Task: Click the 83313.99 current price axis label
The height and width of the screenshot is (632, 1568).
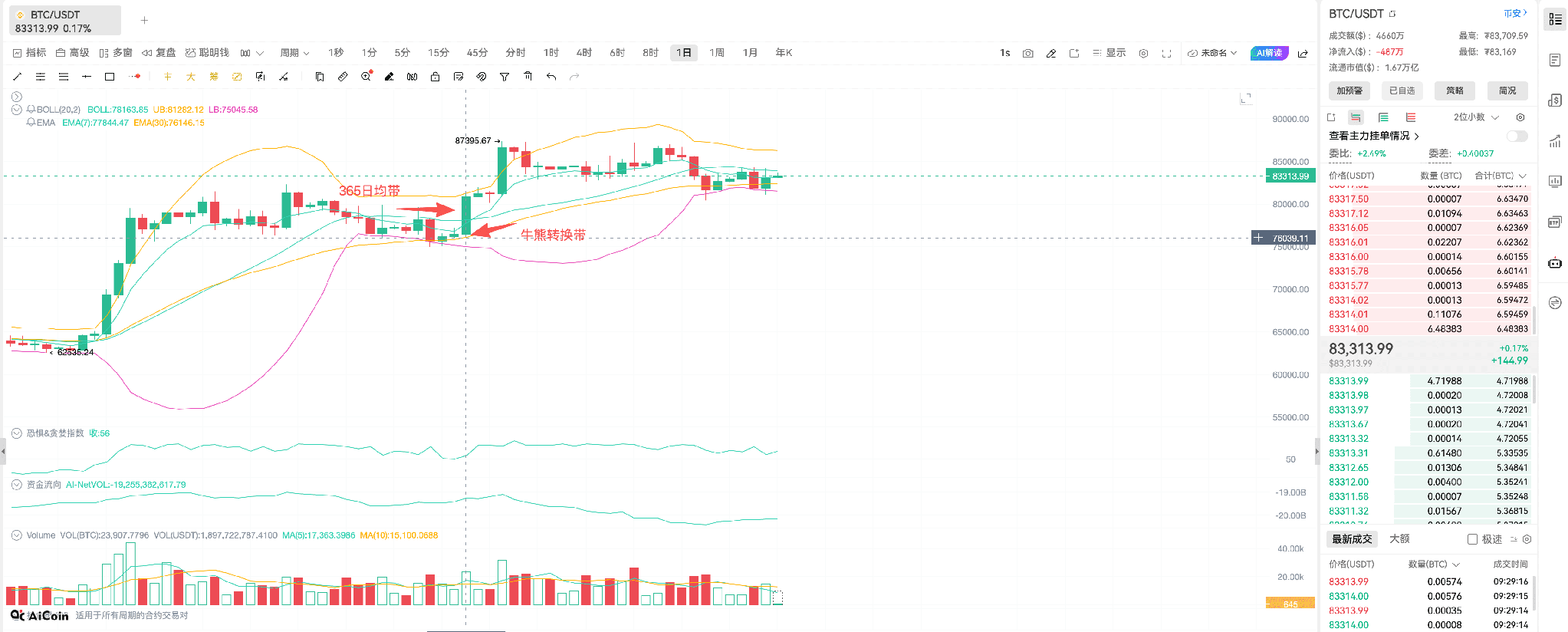Action: (x=1290, y=176)
